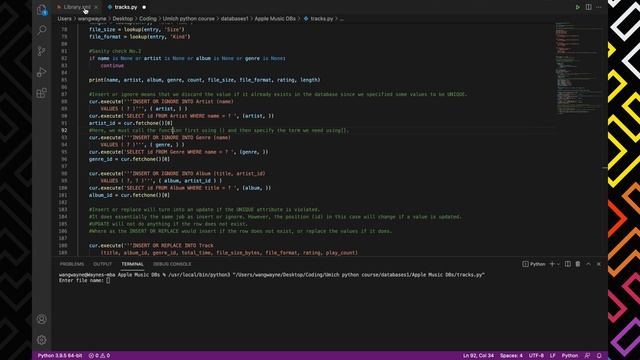Image resolution: width=640 pixels, height=360 pixels.
Task: Change the UTF-8 file encoding
Action: tap(536, 356)
